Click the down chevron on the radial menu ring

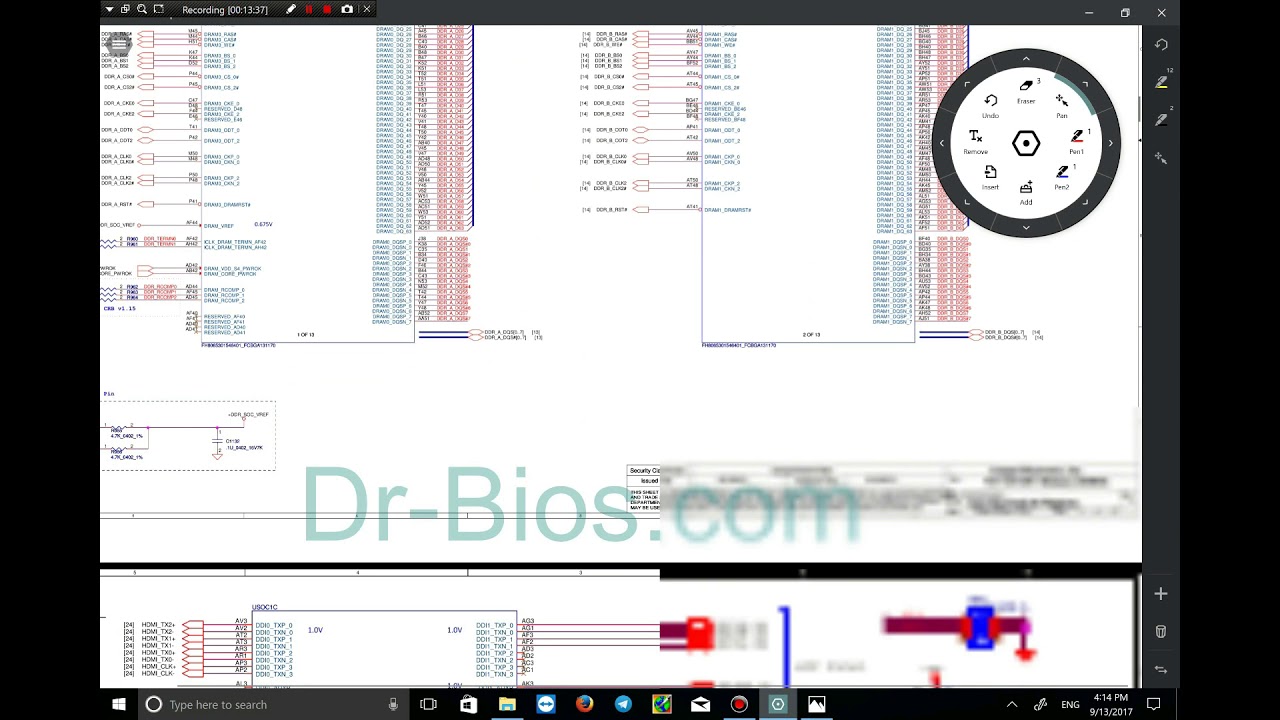(x=1026, y=228)
